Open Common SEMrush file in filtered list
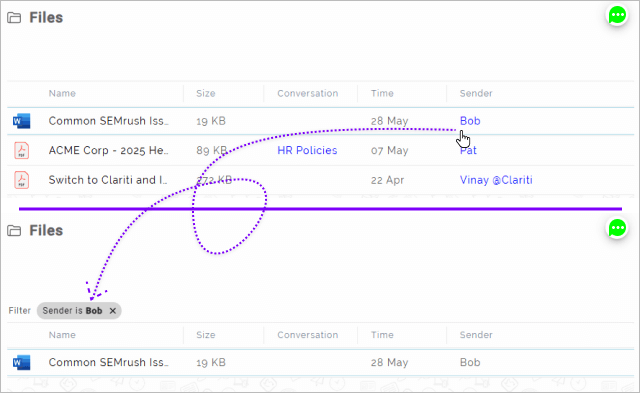Screen dimensions: 640x393 pos(108,362)
